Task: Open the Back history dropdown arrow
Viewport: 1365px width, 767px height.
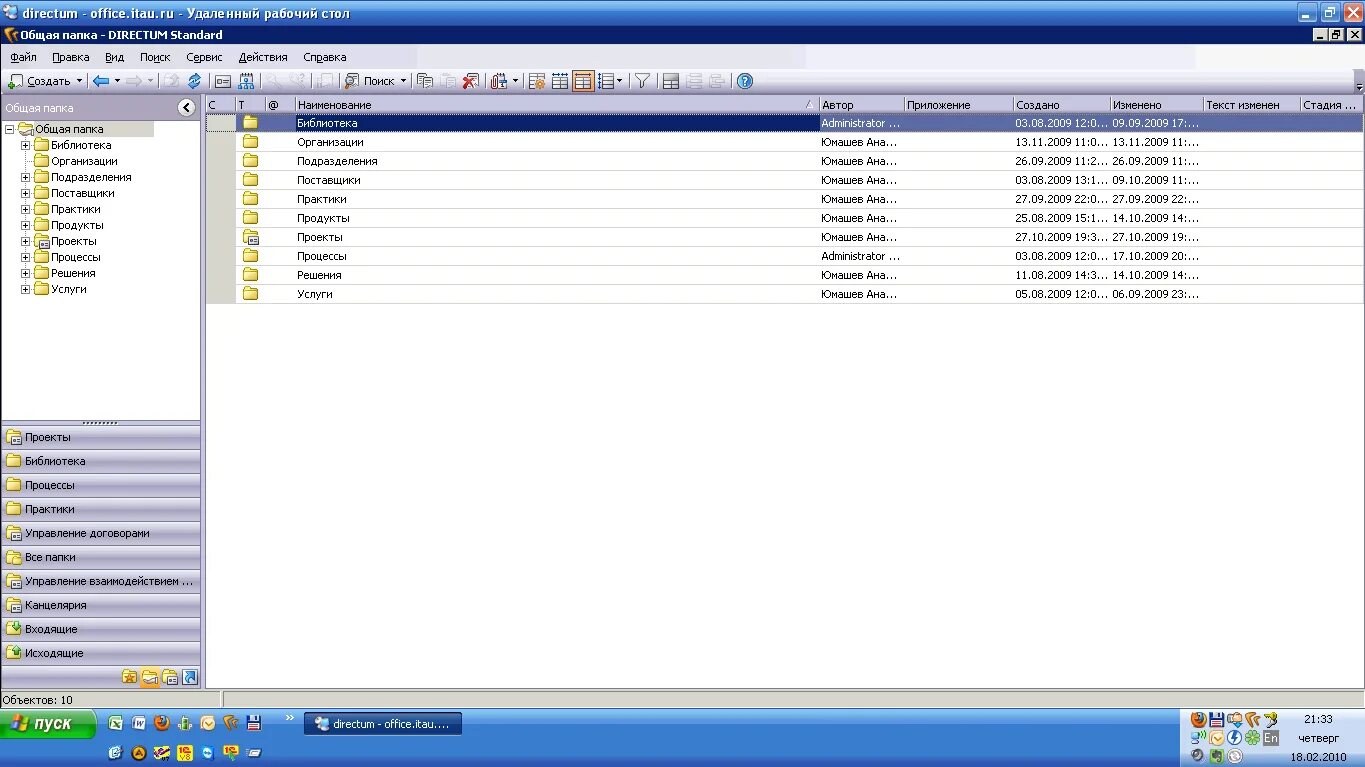Action: [x=117, y=81]
